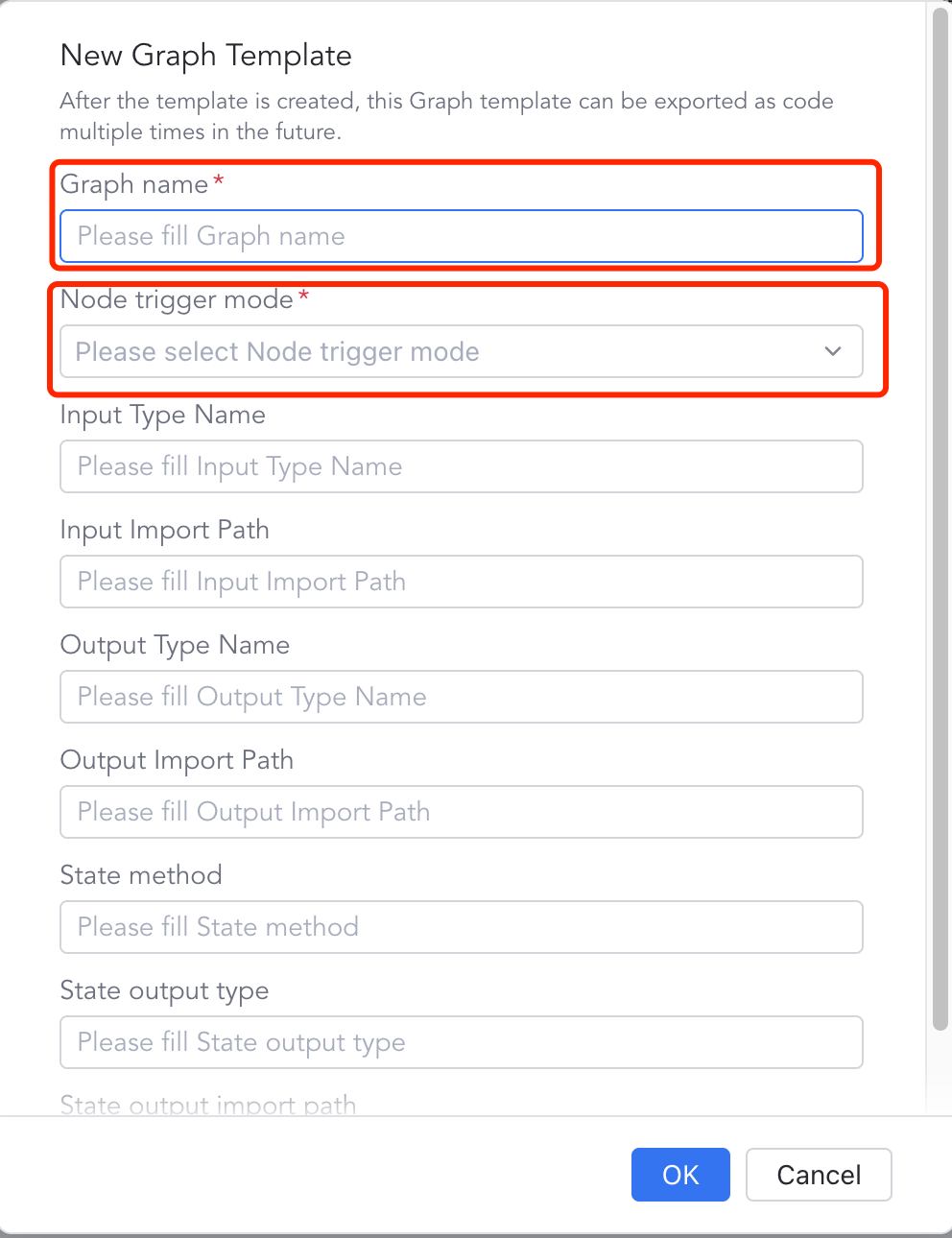Image resolution: width=952 pixels, height=1238 pixels.
Task: Click the State output type field
Action: 461,1042
